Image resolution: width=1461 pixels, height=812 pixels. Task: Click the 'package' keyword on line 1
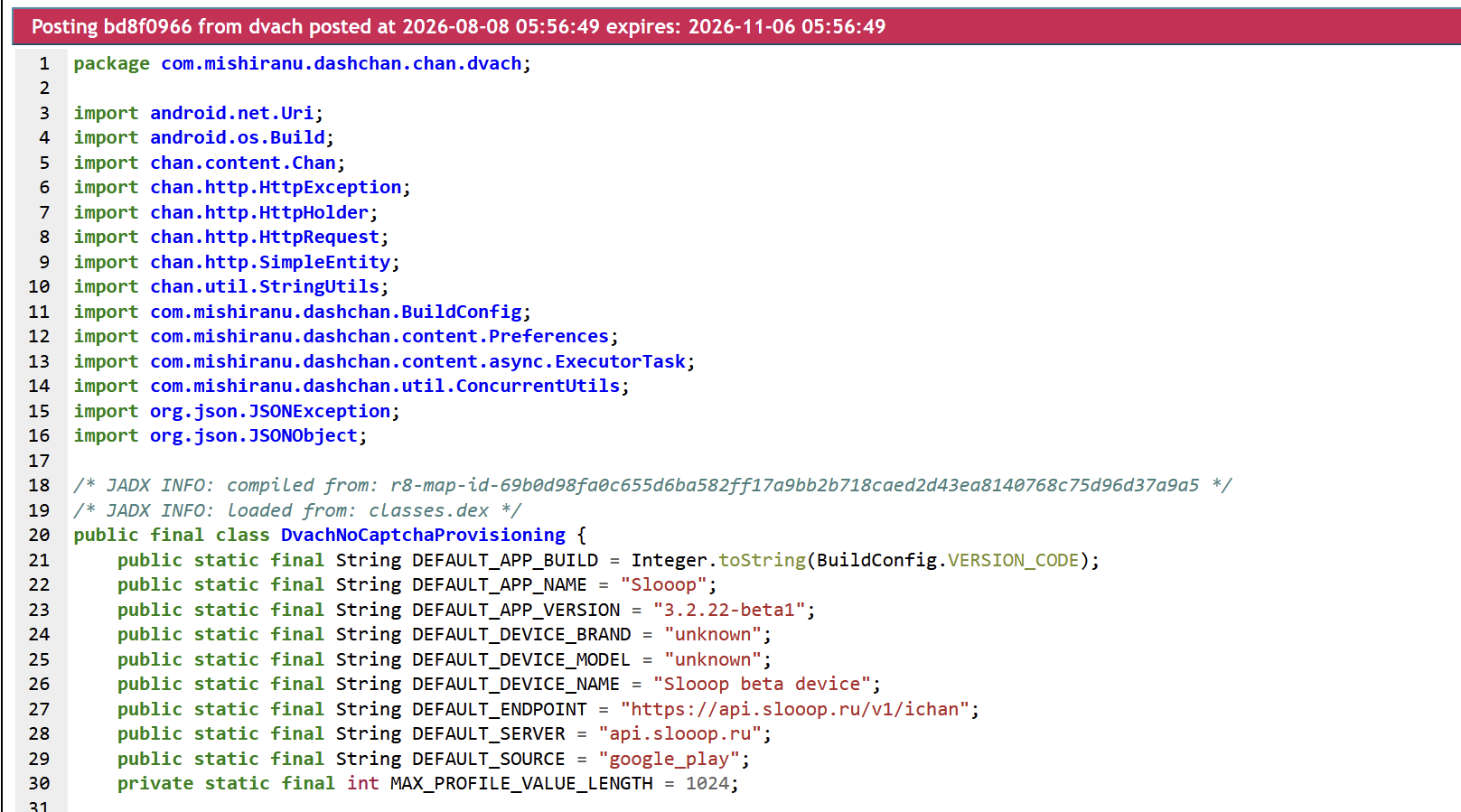[x=112, y=63]
